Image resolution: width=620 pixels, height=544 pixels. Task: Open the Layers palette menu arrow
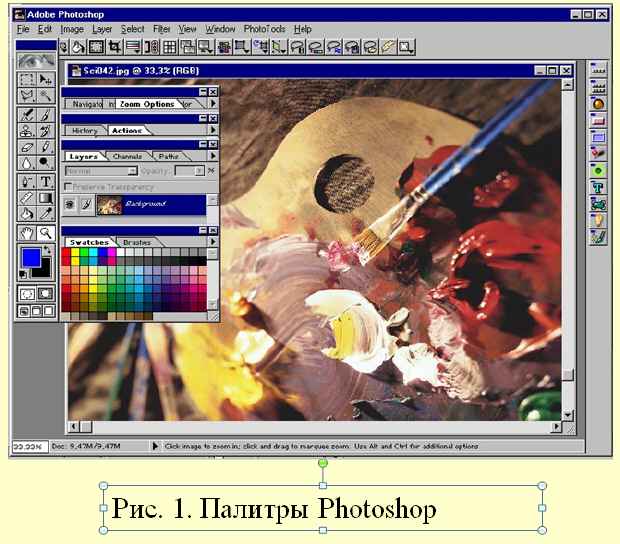point(213,156)
